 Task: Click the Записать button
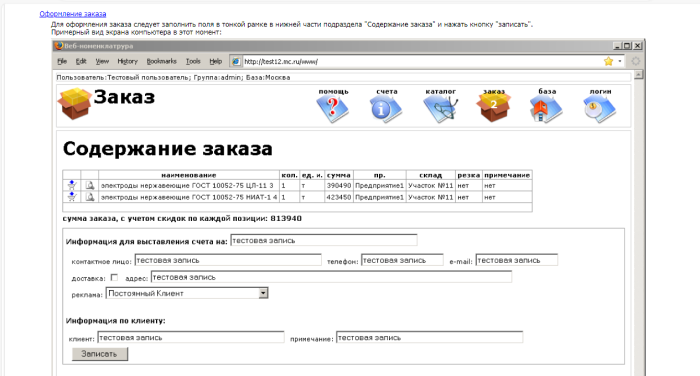100,354
